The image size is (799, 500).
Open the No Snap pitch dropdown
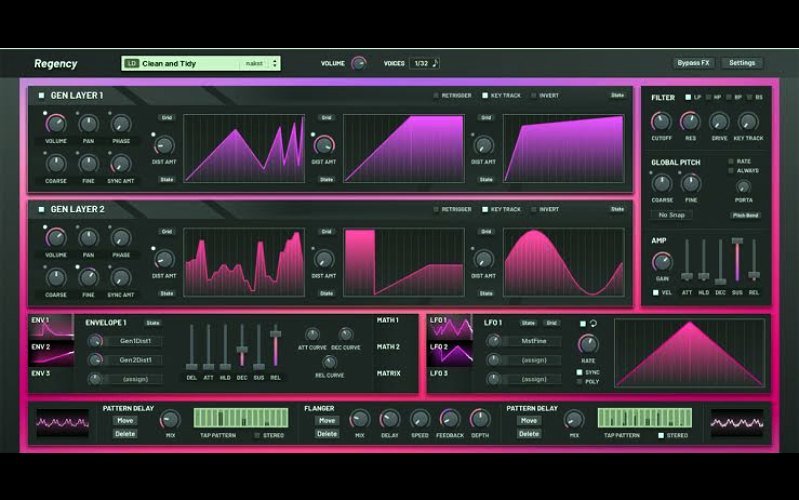[x=671, y=215]
